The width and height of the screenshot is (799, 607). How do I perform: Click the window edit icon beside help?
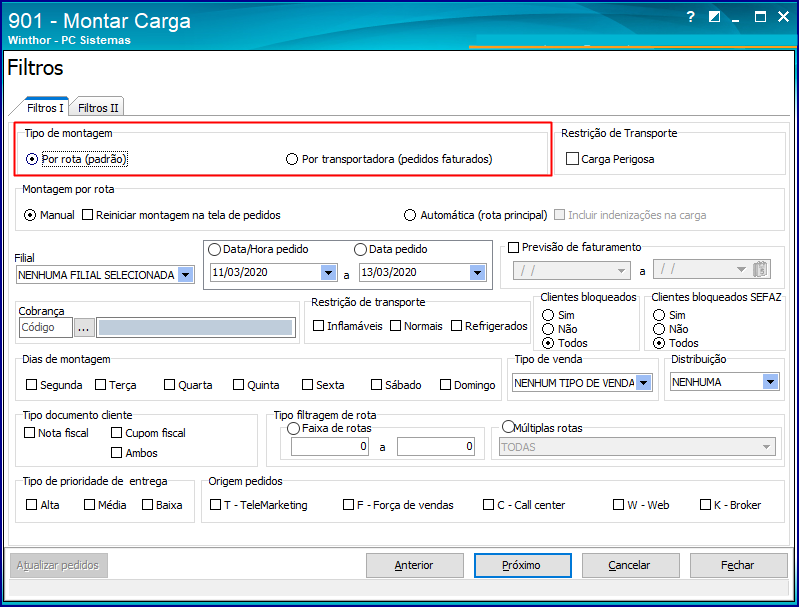click(714, 17)
